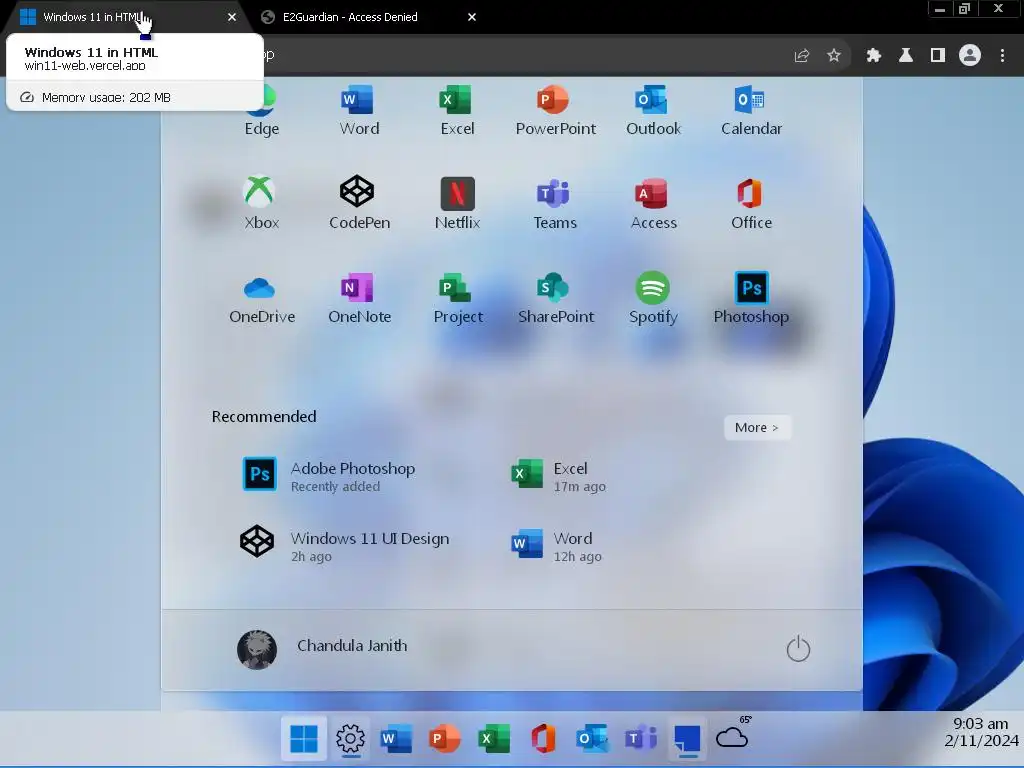Open recommended Word 12h ago item
Screen dimensions: 1024x768
tap(557, 545)
